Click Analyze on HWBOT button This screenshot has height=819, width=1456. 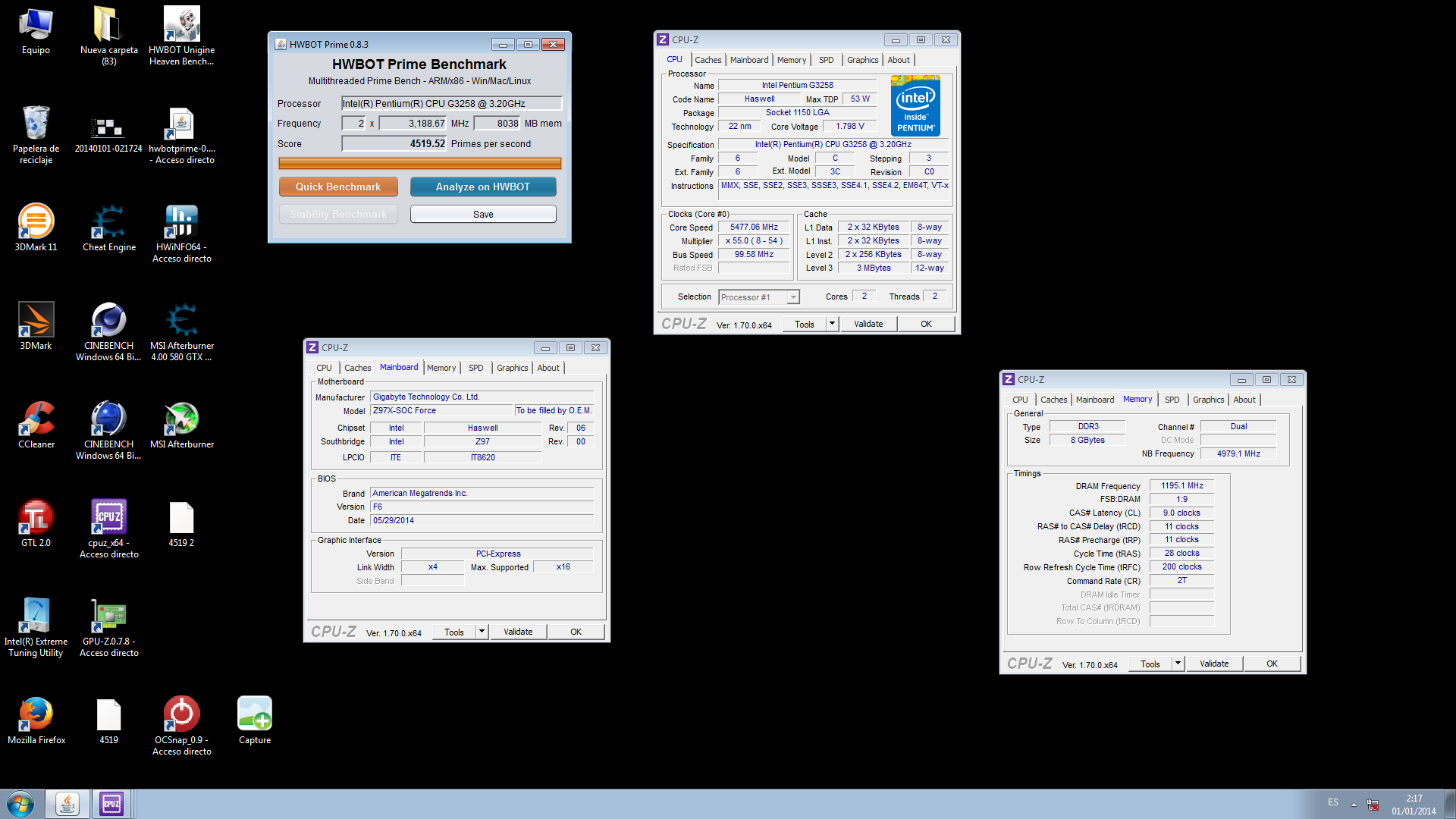[483, 187]
